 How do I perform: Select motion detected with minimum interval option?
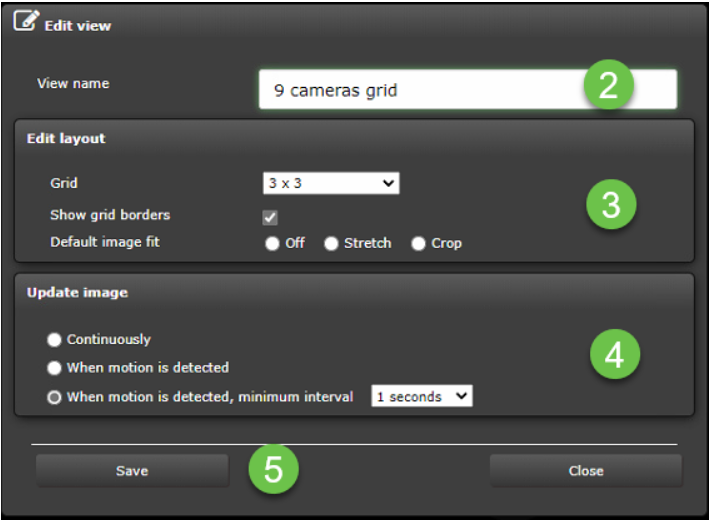click(x=54, y=397)
